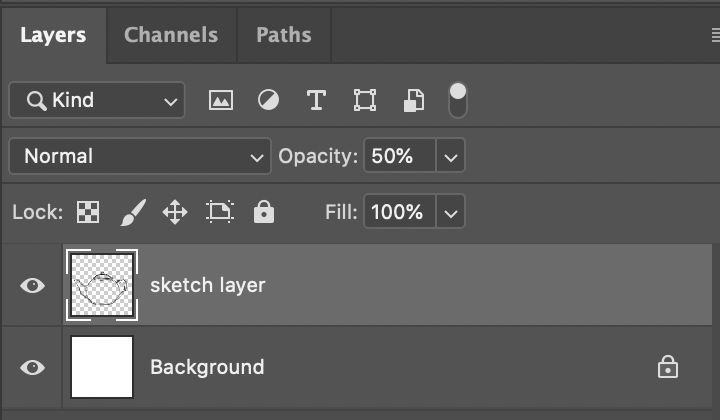Prevent artboard auto-nesting lock icon
The height and width of the screenshot is (420, 720).
(x=220, y=212)
